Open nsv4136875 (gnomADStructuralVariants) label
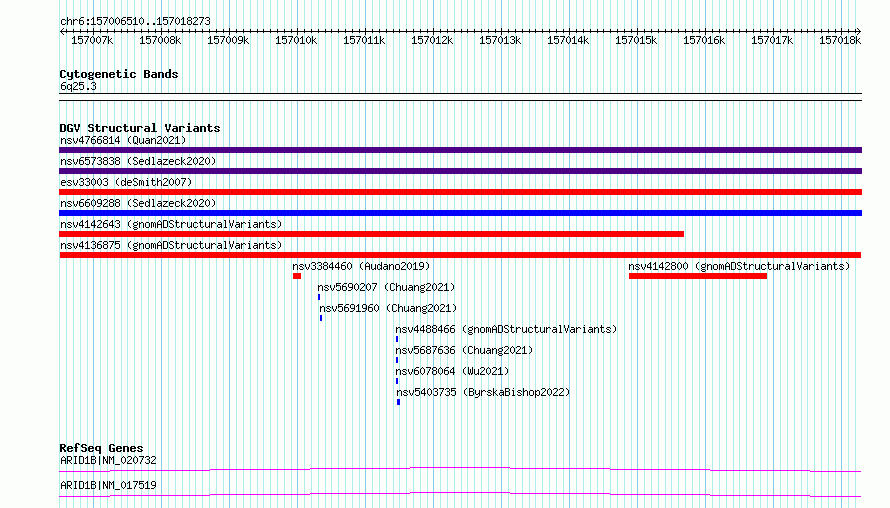Viewport: 890px width, 508px height. pos(171,245)
